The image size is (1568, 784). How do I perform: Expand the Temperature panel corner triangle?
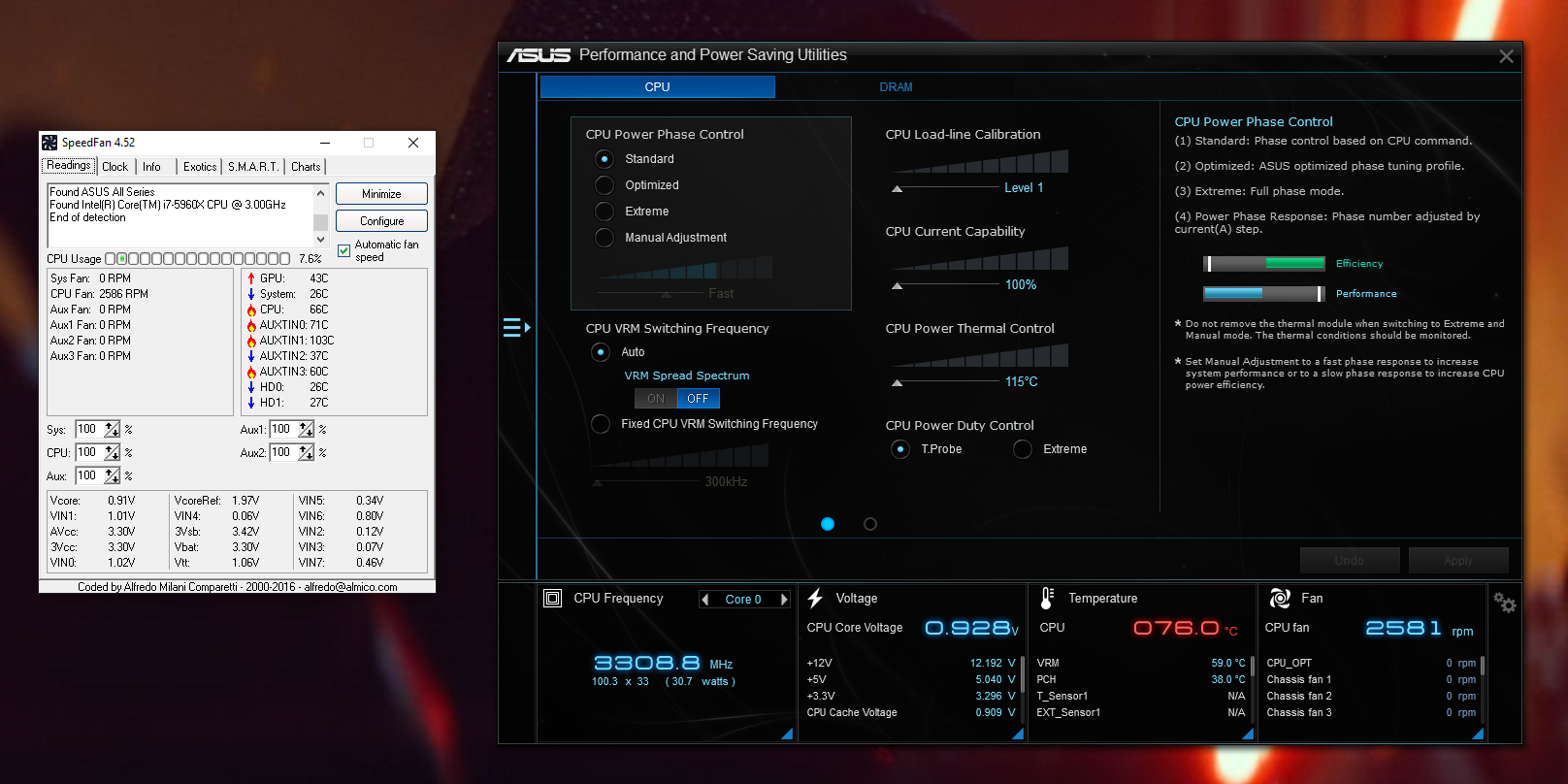point(1248,735)
